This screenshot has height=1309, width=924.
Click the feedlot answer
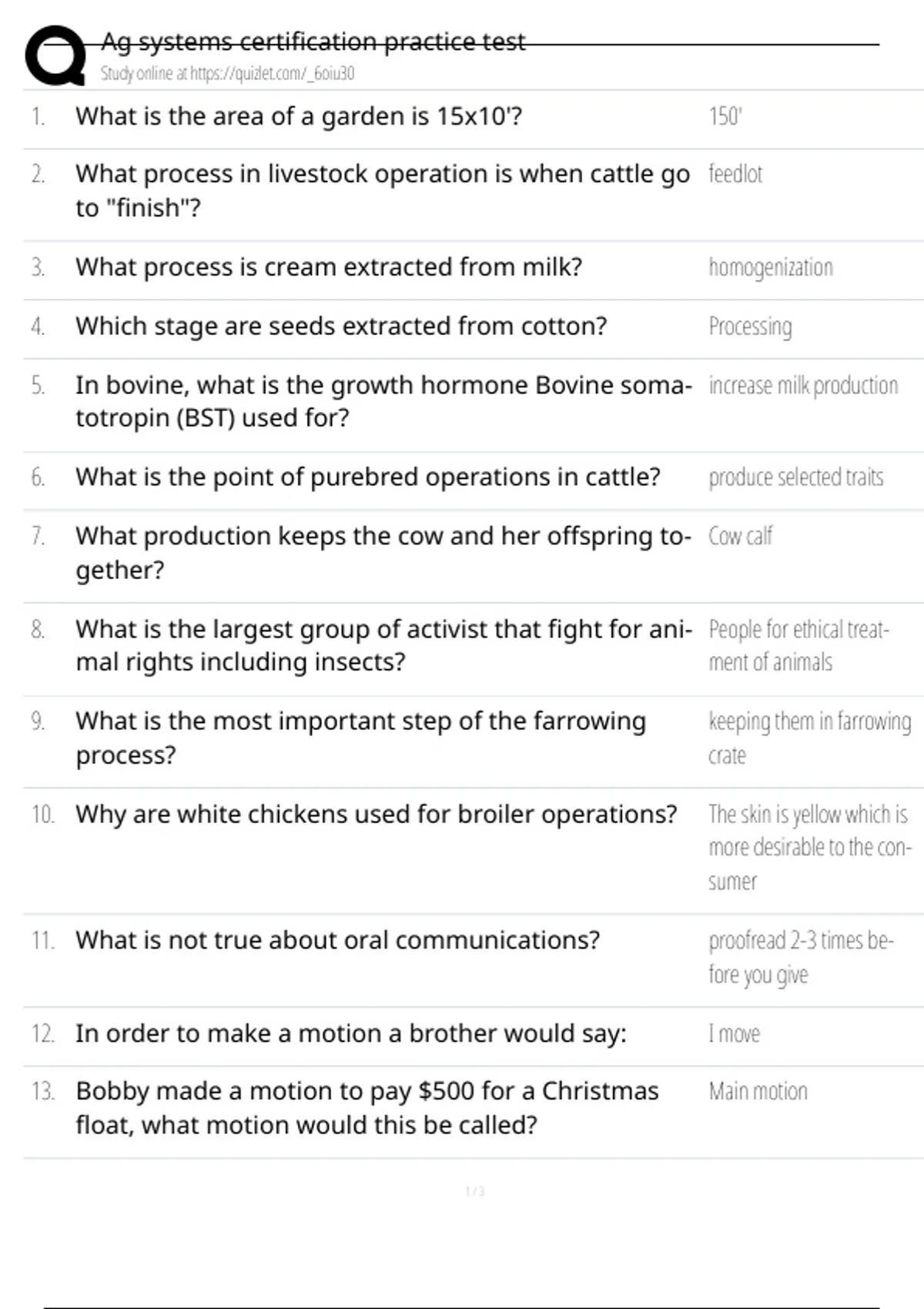point(735,174)
